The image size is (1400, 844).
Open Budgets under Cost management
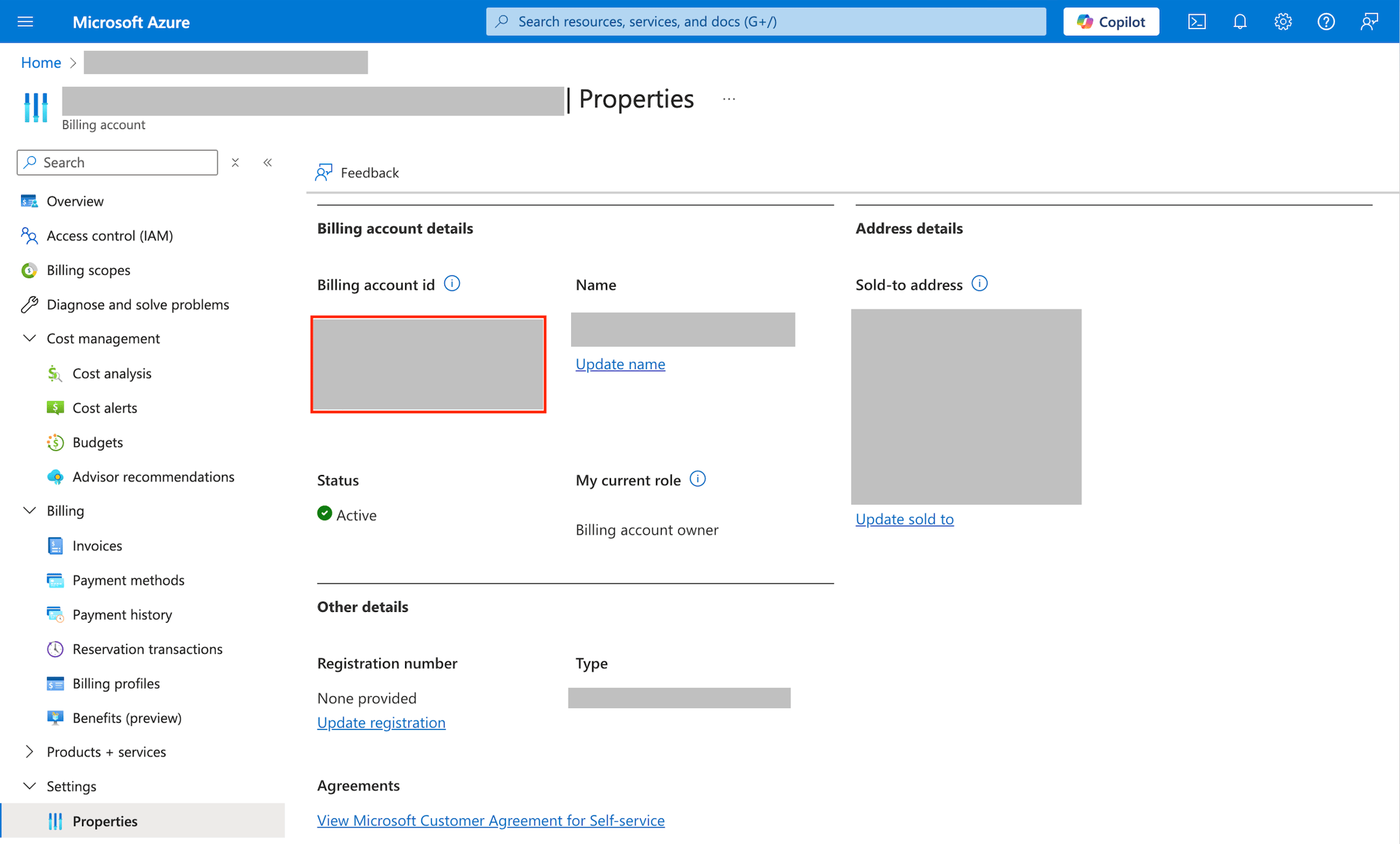point(98,442)
